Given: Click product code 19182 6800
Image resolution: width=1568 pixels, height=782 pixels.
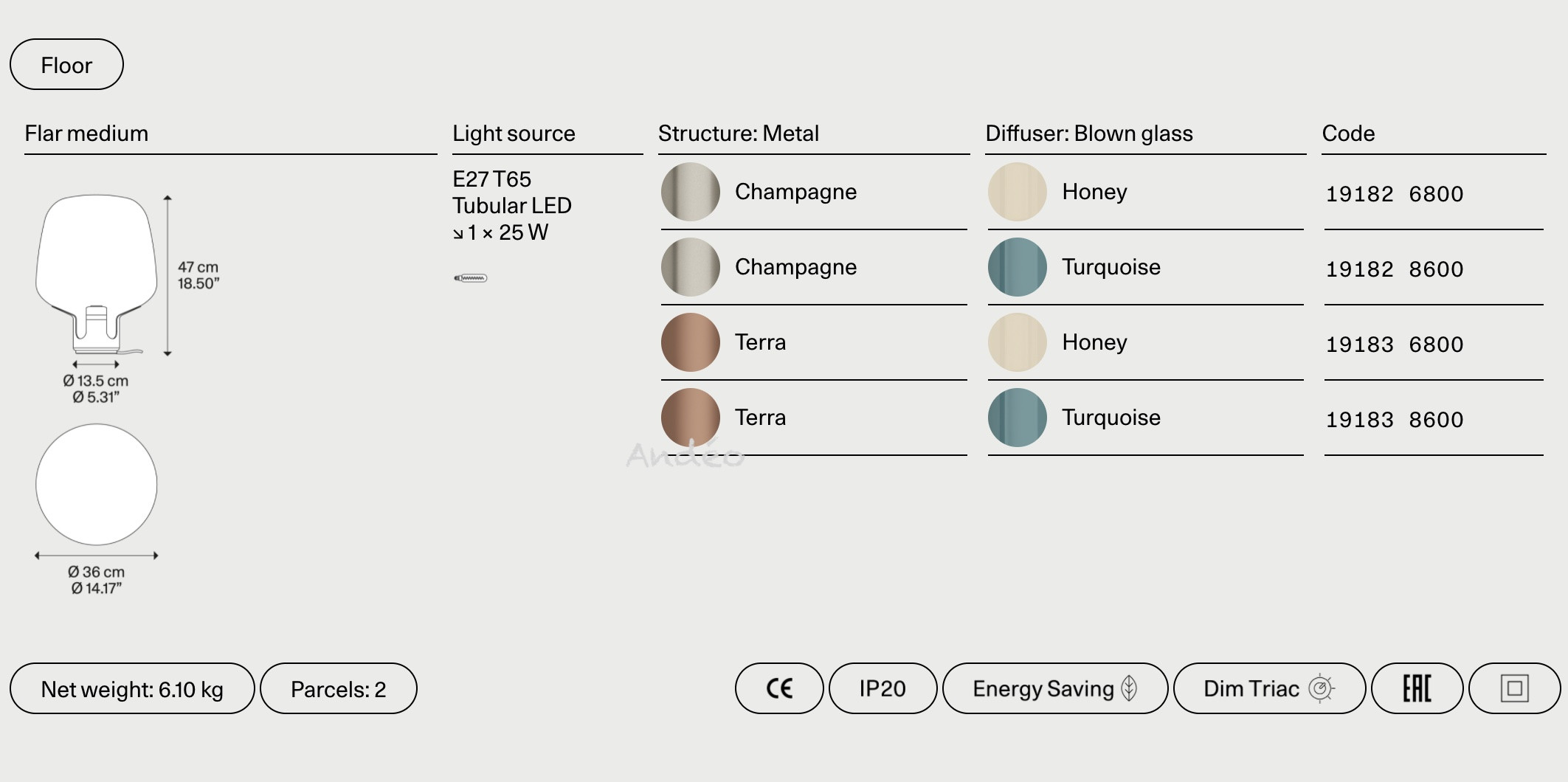Looking at the screenshot, I should coord(1395,194).
